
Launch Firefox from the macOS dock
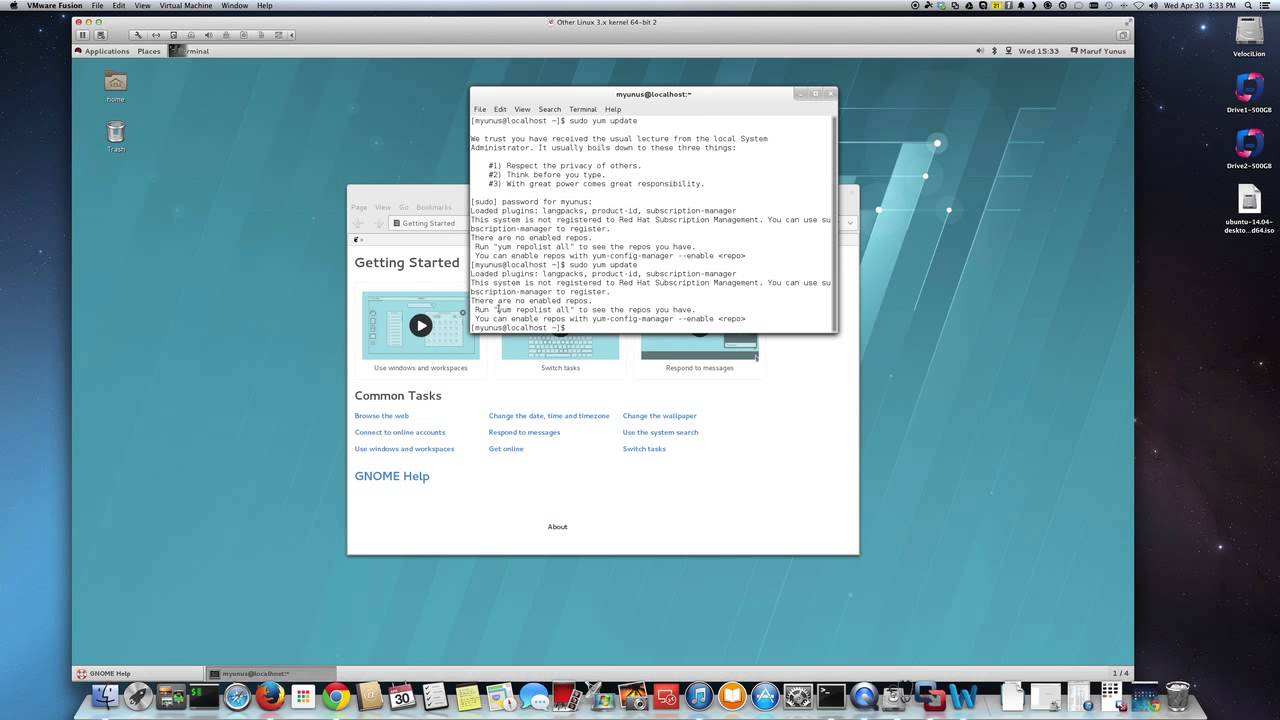270,696
